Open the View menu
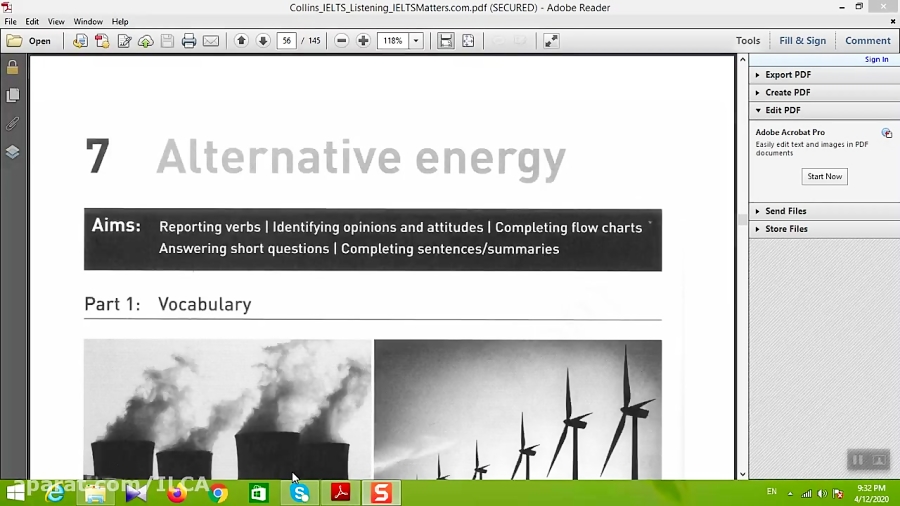Viewport: 900px width, 506px height. [x=56, y=21]
